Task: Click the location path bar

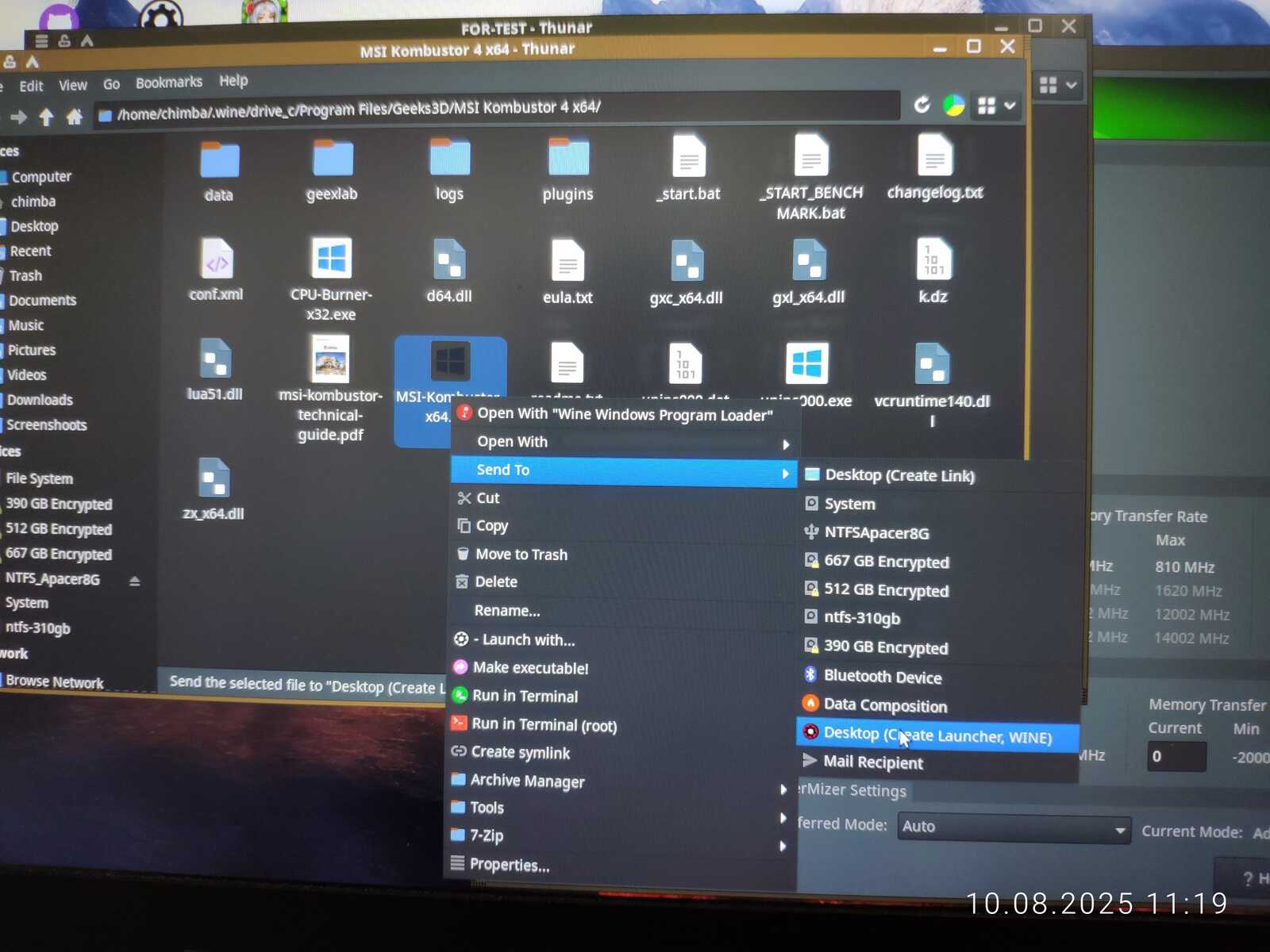Action: coord(498,110)
